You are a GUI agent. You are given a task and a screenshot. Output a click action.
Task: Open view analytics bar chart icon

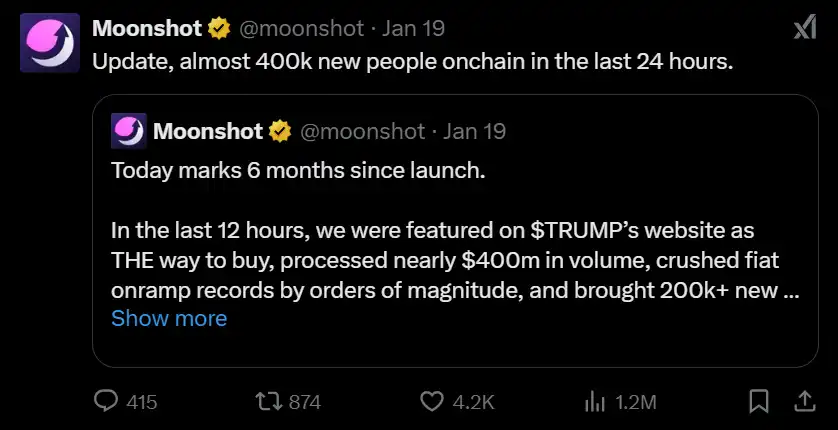593,401
